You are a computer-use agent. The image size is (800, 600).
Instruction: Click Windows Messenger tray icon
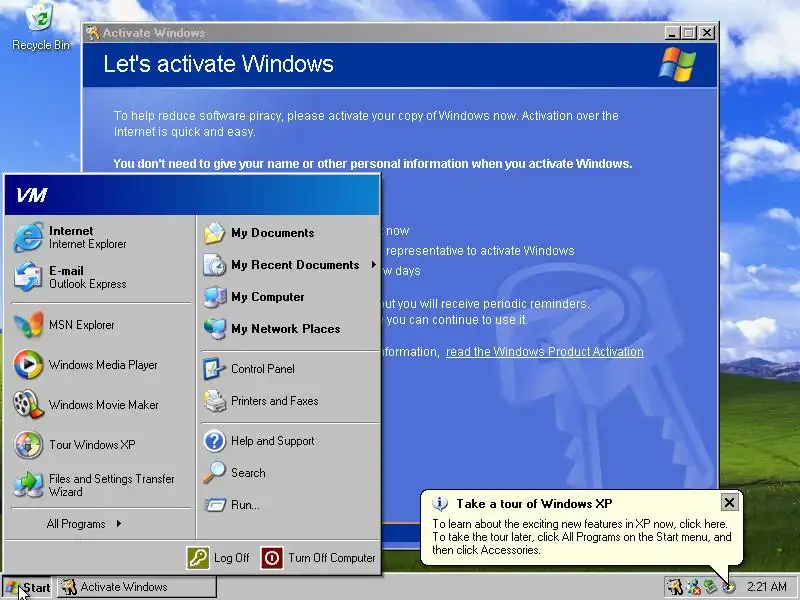[693, 587]
